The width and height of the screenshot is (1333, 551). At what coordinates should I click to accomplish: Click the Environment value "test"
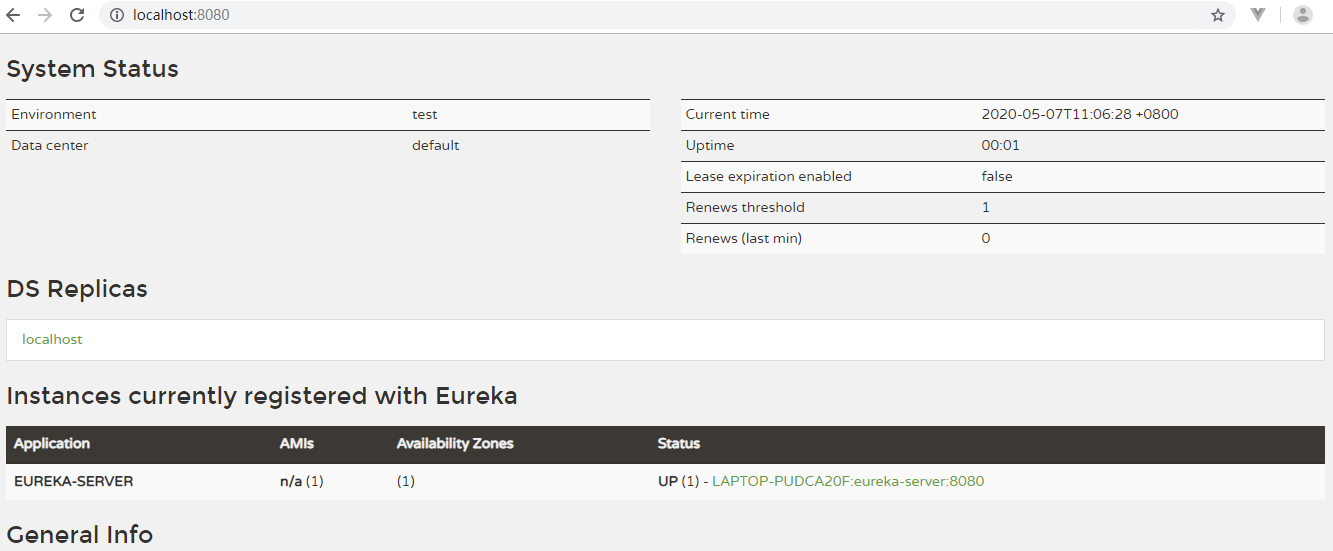pos(425,115)
